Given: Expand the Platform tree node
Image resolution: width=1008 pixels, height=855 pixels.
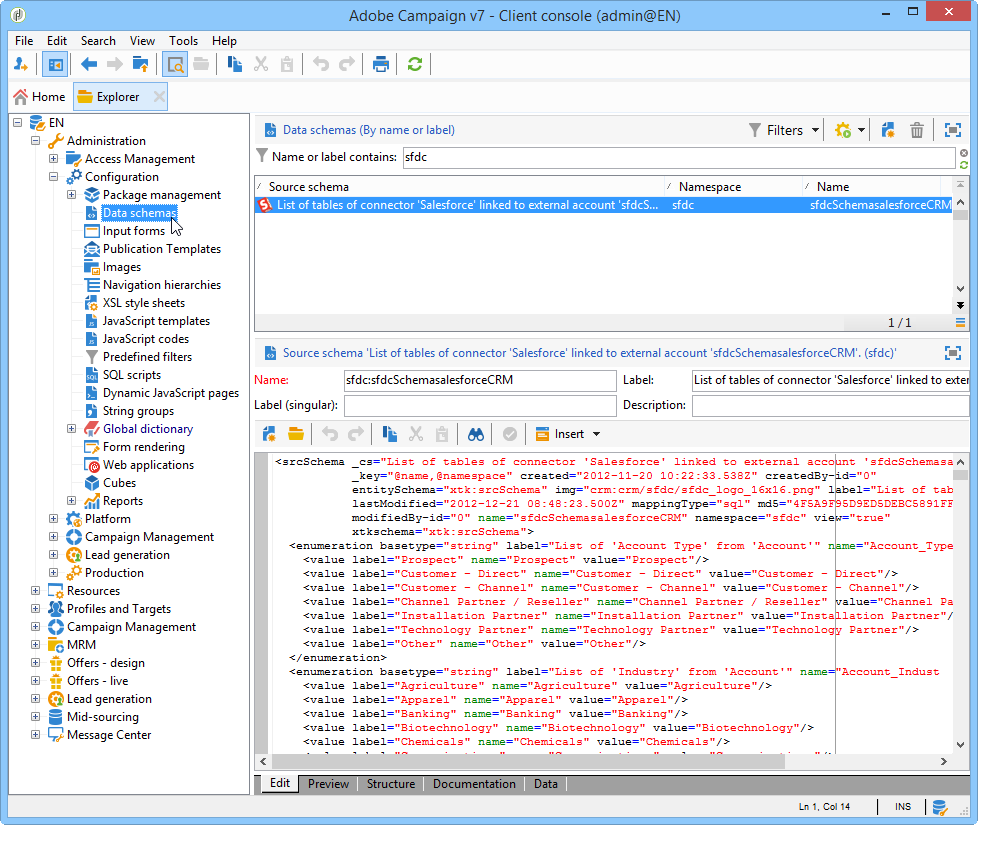Looking at the screenshot, I should (x=54, y=519).
